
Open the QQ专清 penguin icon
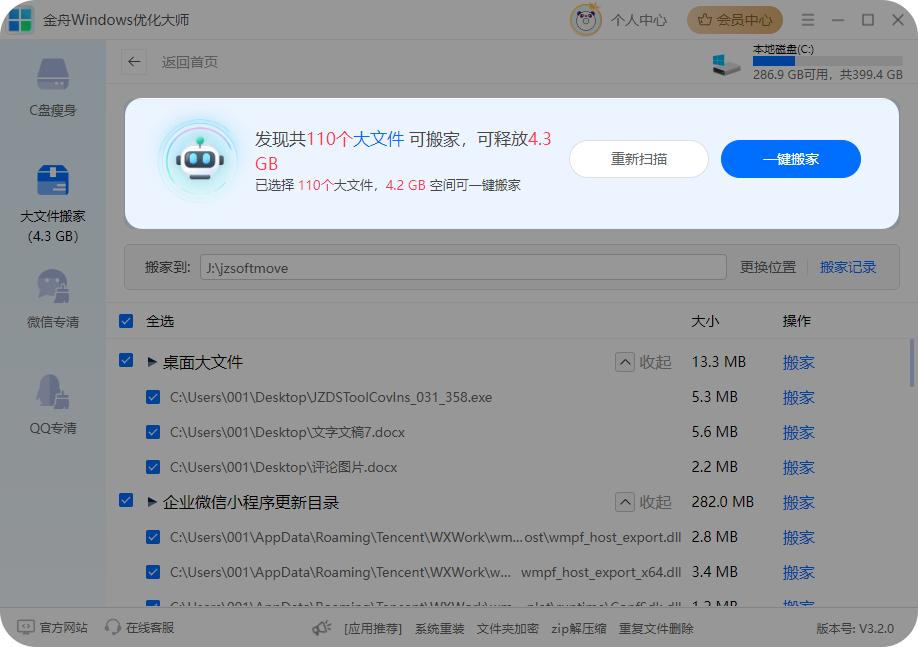[53, 391]
